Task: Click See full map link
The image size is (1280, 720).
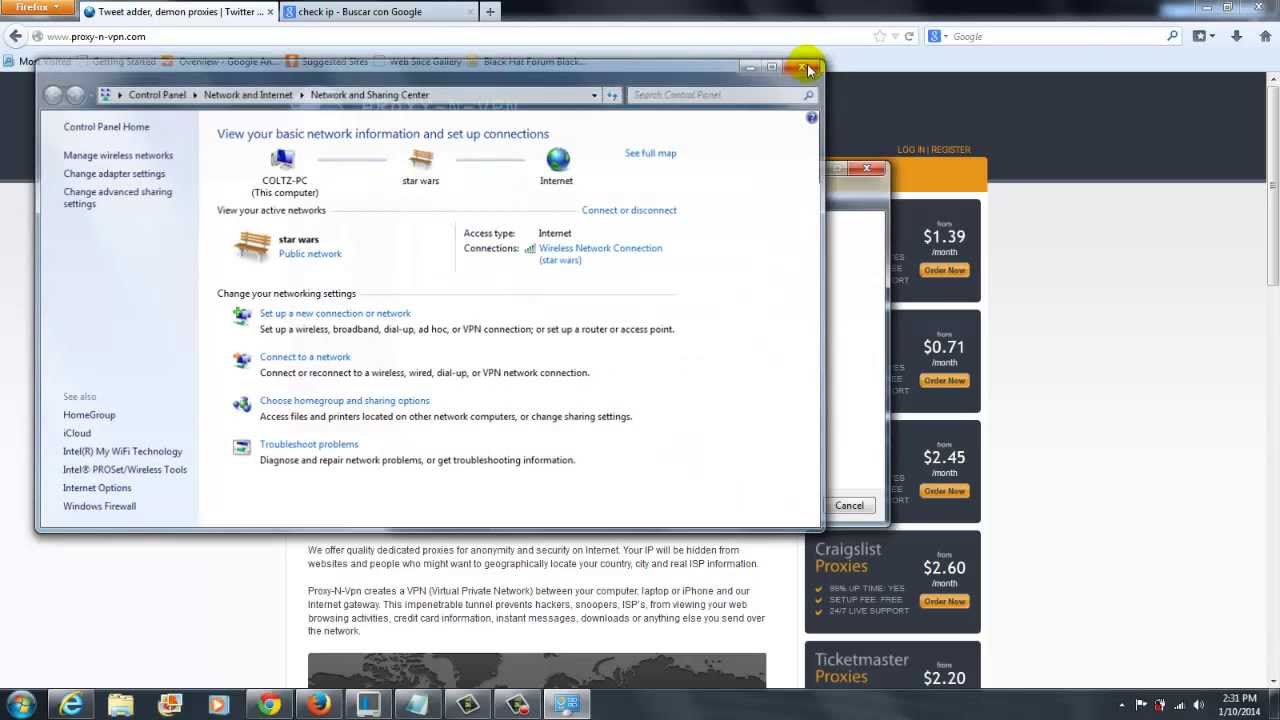Action: pyautogui.click(x=650, y=153)
